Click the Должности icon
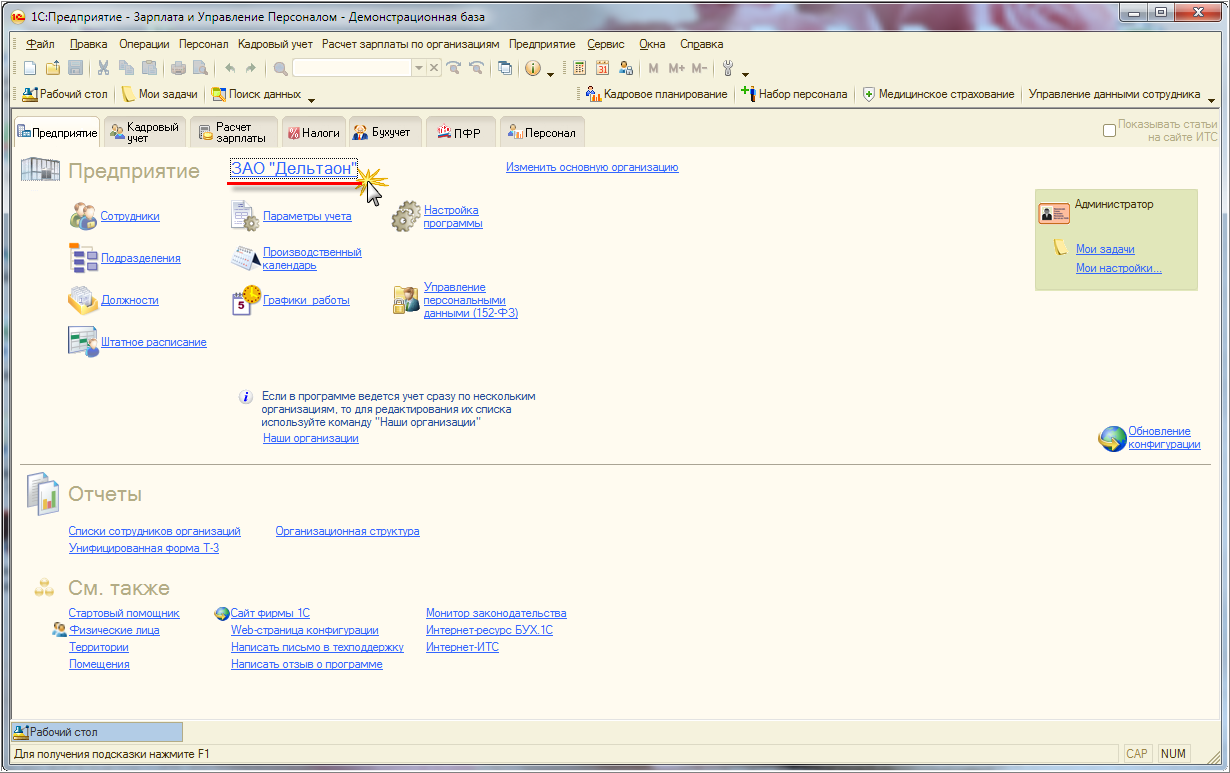1230x773 pixels. 83,299
